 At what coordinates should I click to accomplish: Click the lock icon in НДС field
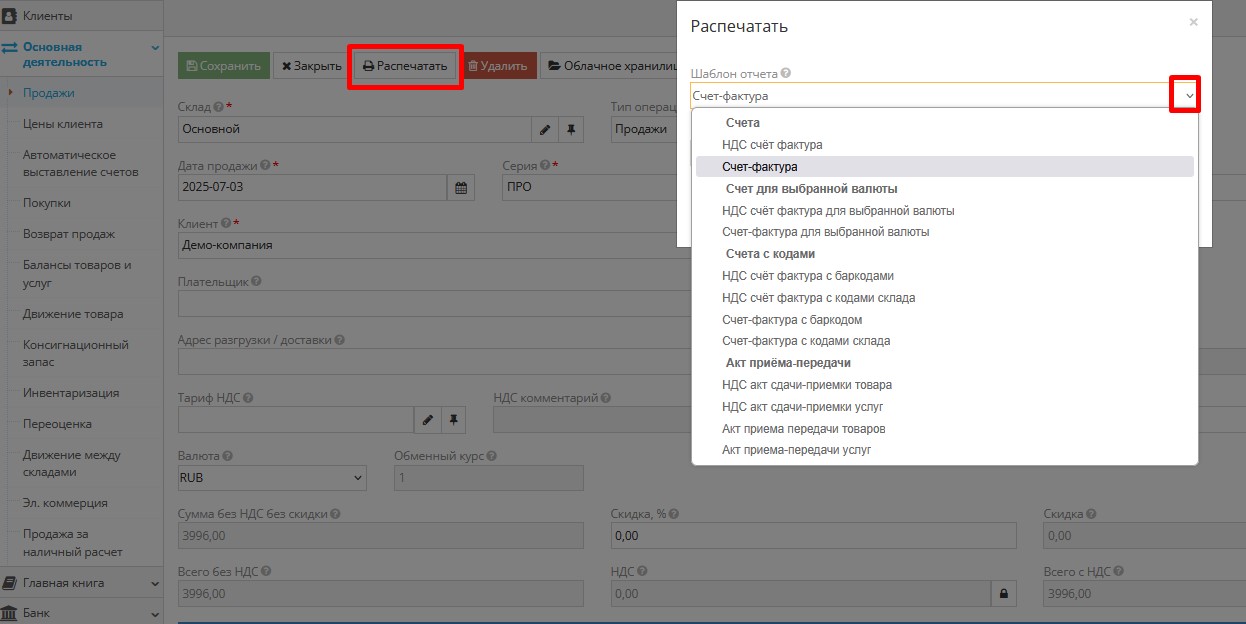click(x=1003, y=594)
